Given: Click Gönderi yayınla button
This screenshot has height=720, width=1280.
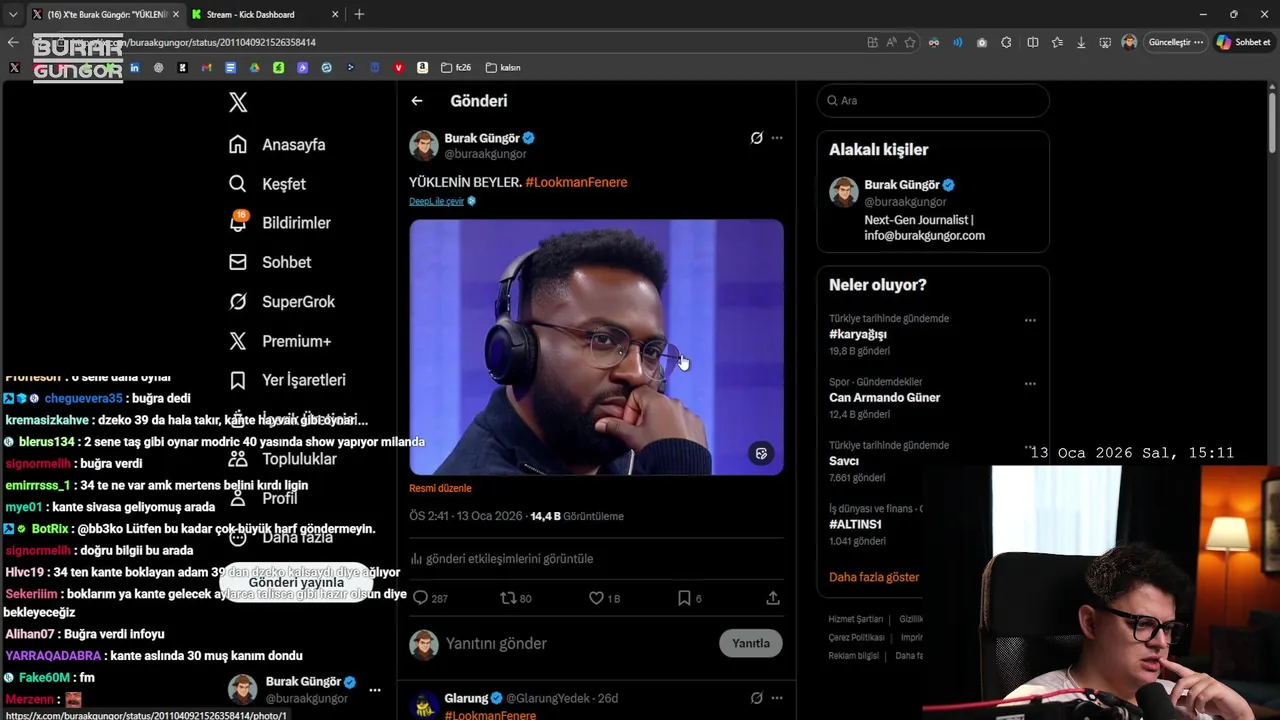Looking at the screenshot, I should coord(296,582).
